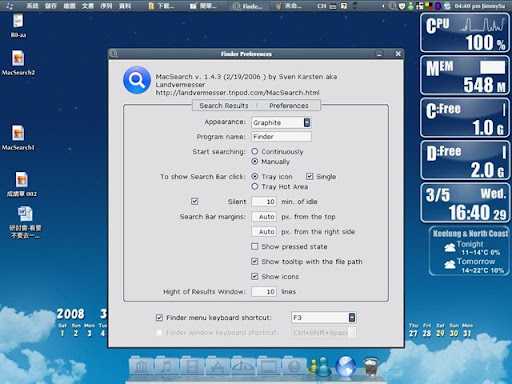Open the Applications folder in dock
The height and width of the screenshot is (384, 512).
tap(217, 366)
